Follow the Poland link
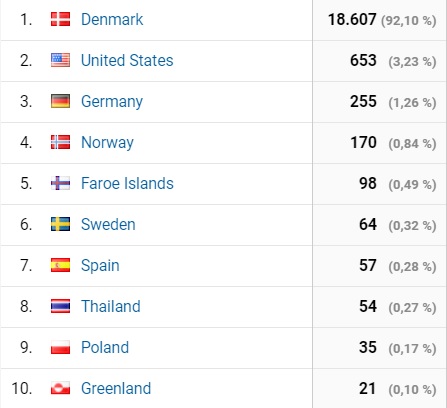The image size is (447, 408). point(105,347)
